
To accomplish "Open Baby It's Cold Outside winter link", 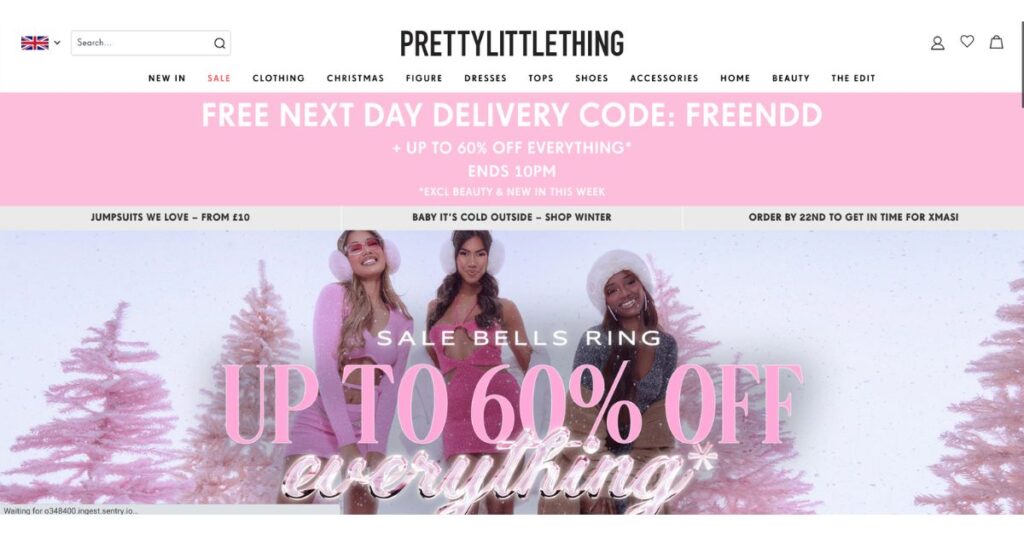I will [512, 217].
